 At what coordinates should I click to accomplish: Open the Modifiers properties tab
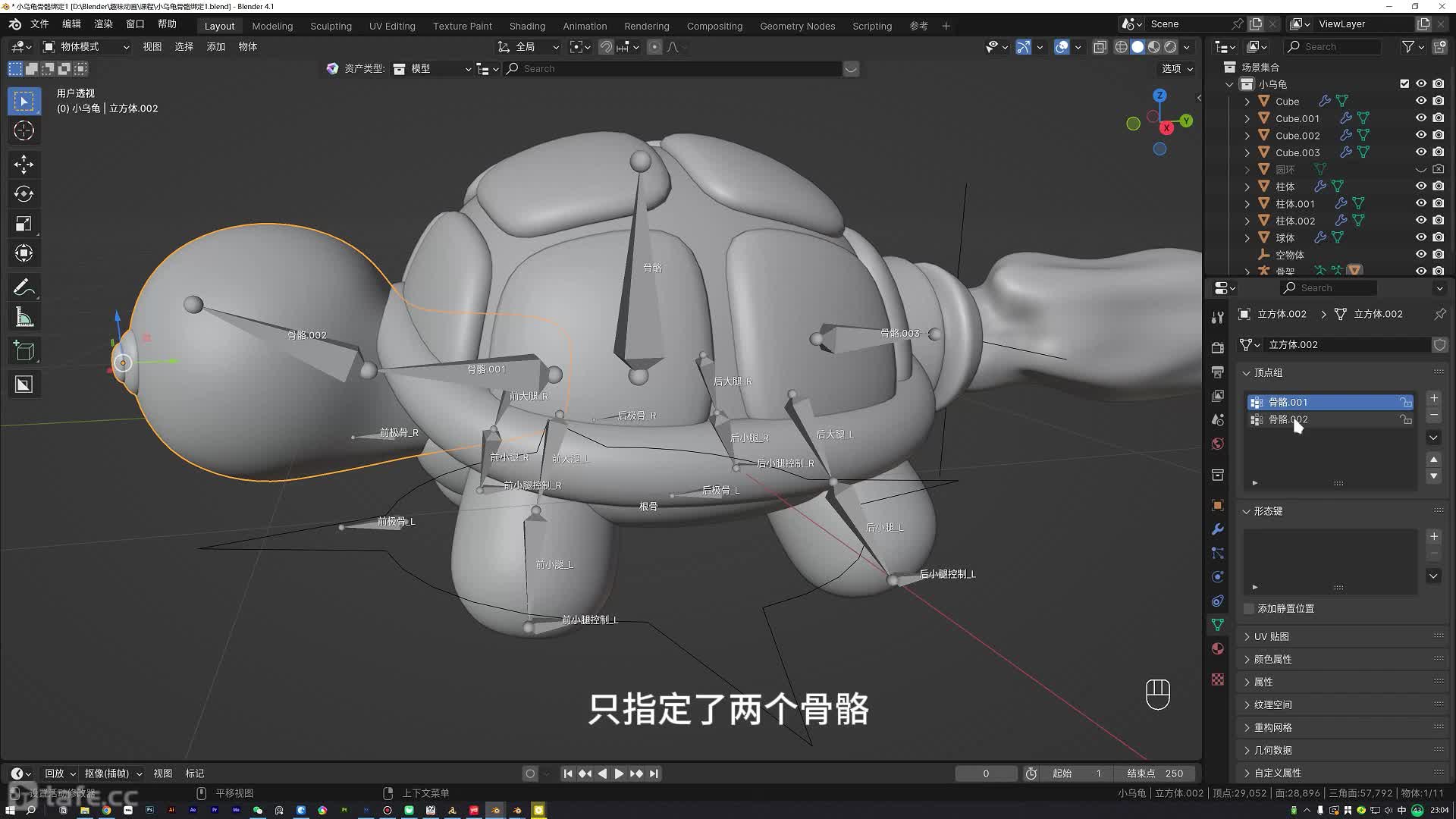[x=1218, y=529]
